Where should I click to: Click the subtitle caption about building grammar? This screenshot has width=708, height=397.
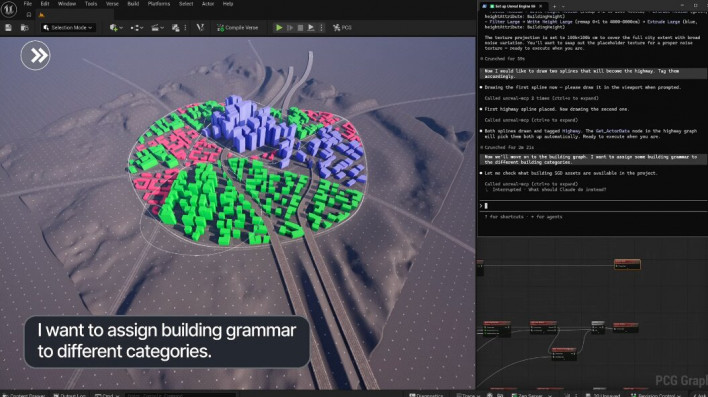[x=167, y=341]
